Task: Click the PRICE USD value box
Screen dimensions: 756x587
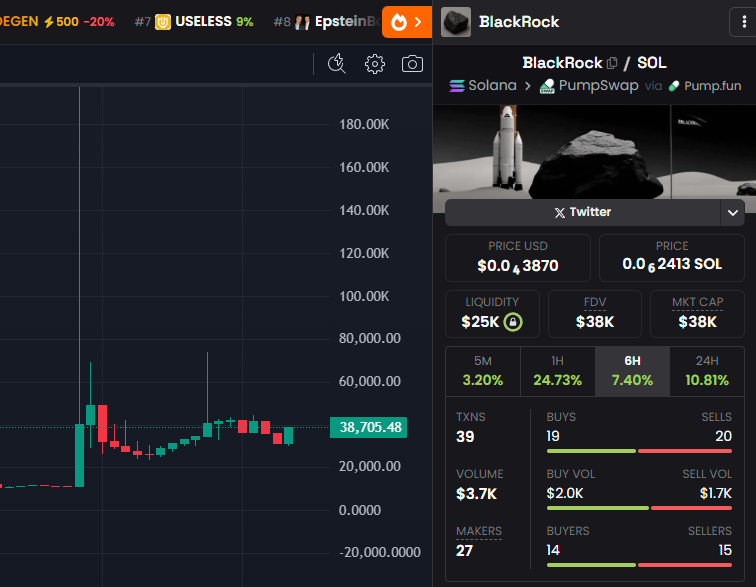Action: tap(518, 258)
